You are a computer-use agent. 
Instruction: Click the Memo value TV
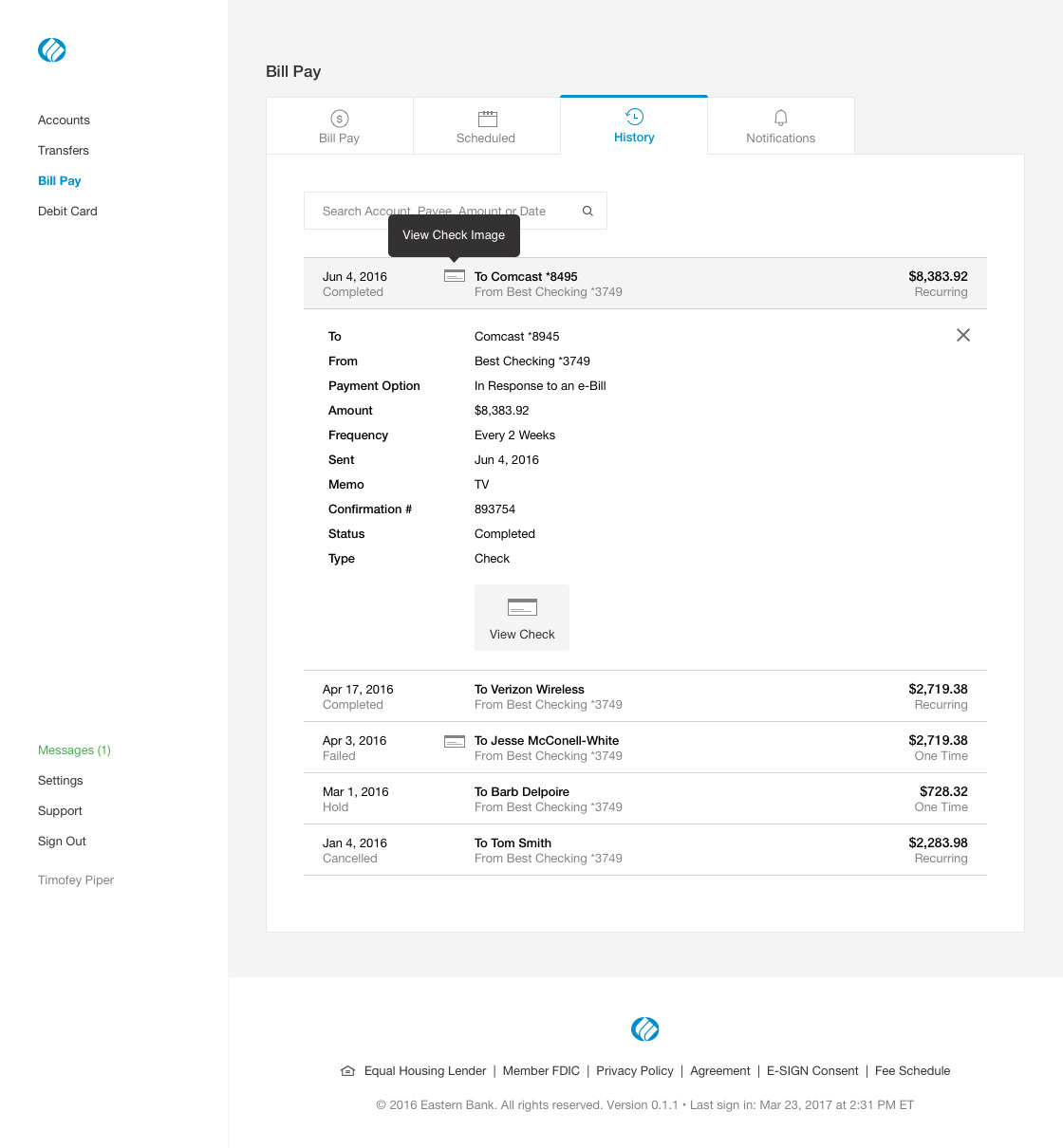[482, 485]
